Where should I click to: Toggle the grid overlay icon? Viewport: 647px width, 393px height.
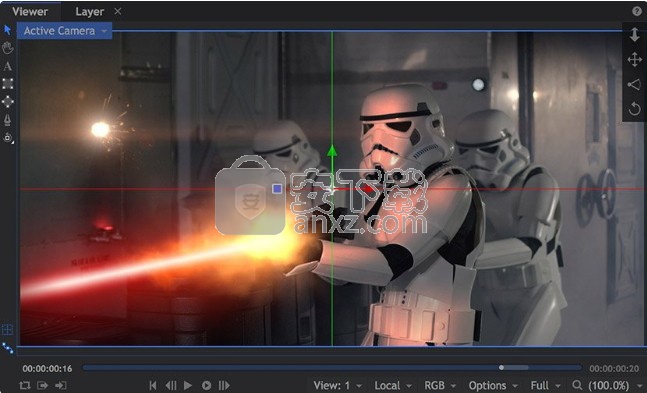tap(7, 329)
